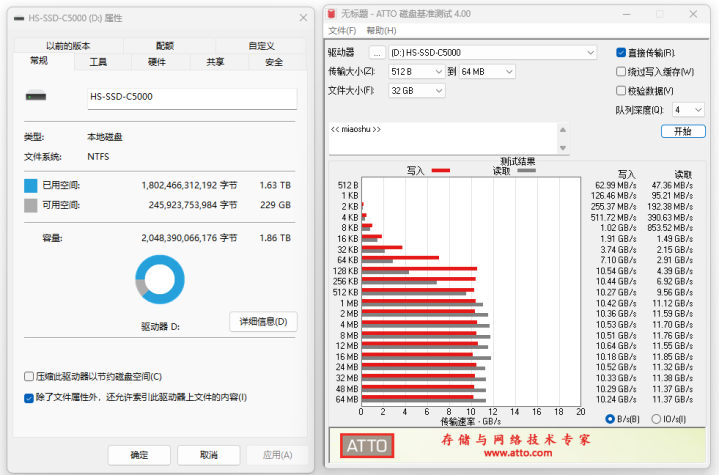Toggle allow content indexing checkbox

click(x=29, y=398)
